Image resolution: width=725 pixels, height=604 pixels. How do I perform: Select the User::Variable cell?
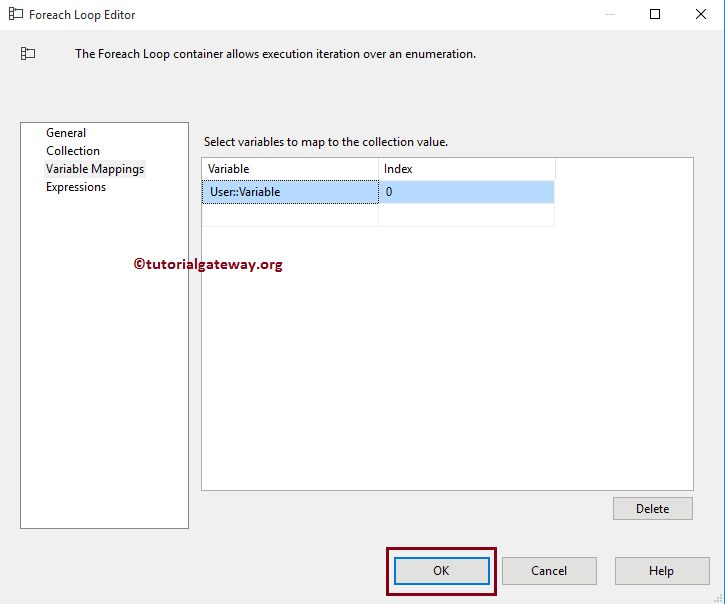[290, 192]
